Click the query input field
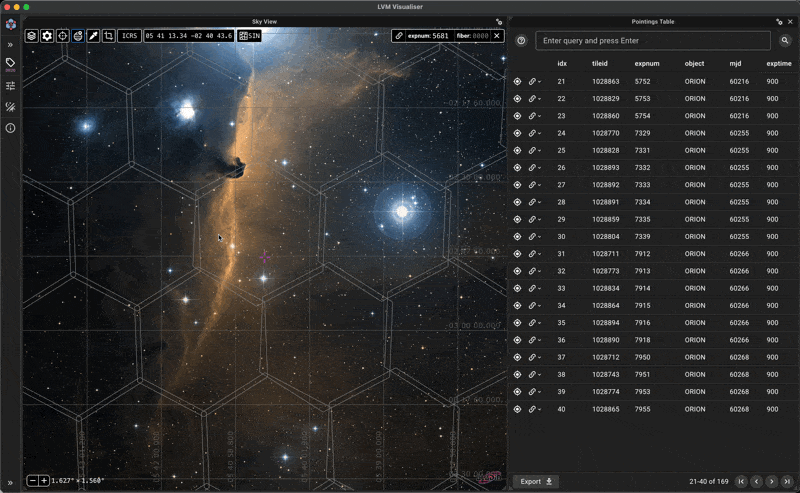 pos(653,41)
